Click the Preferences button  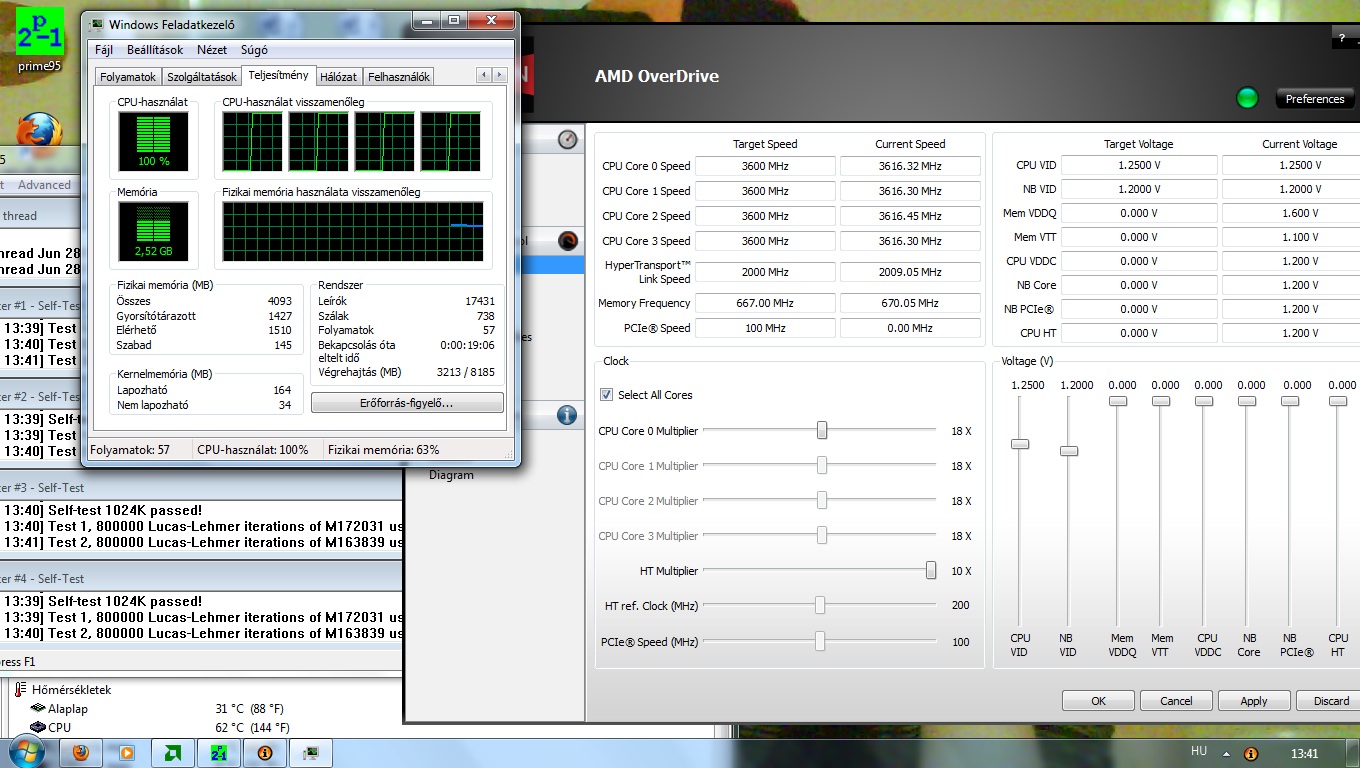click(1315, 99)
